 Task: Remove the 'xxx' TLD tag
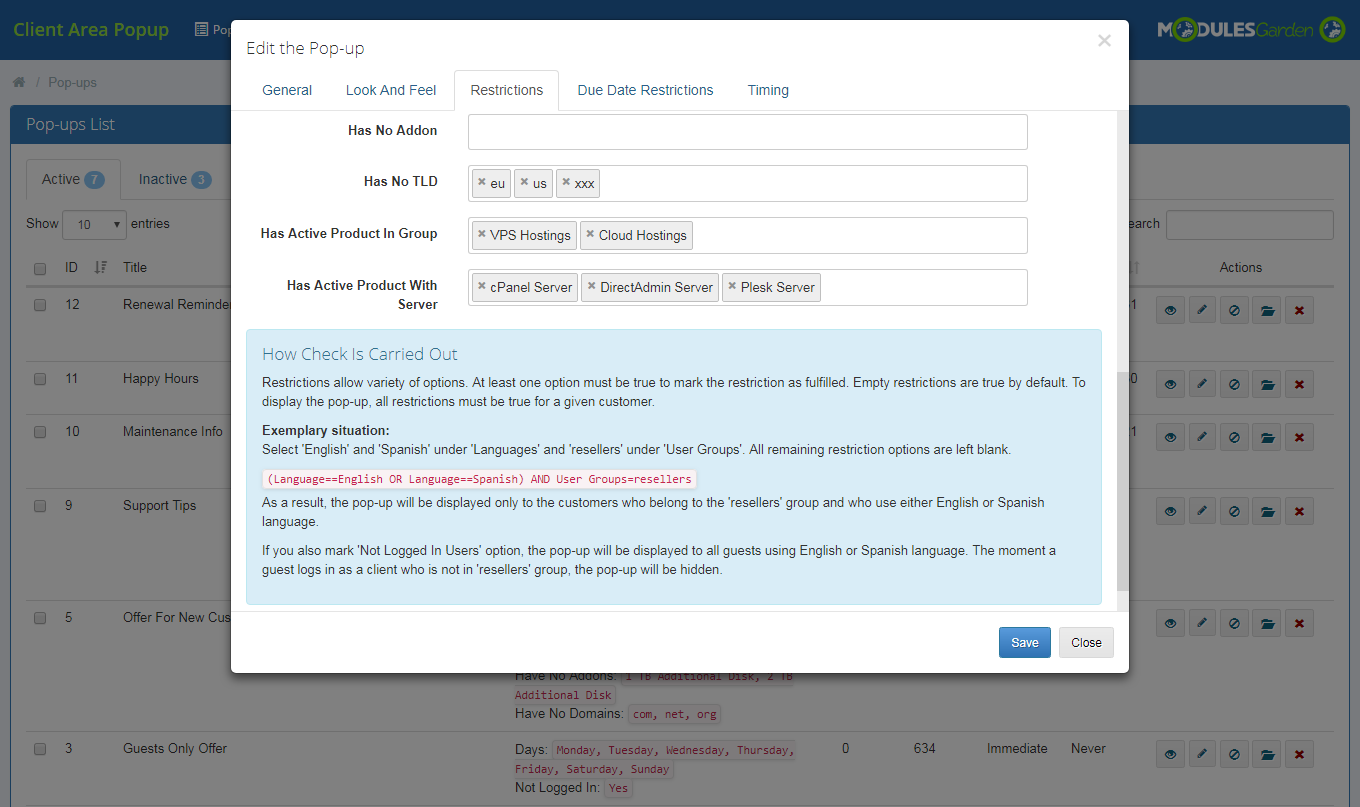pyautogui.click(x=566, y=183)
